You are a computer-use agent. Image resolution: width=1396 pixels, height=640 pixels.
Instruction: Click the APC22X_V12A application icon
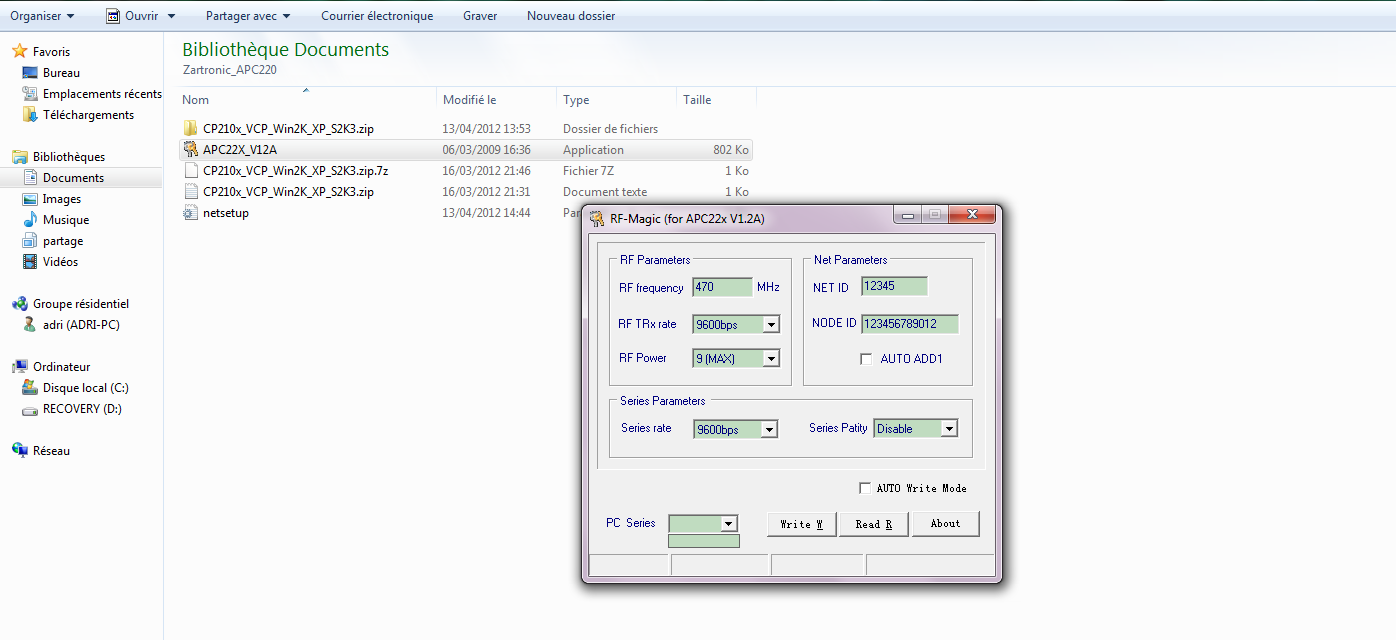[x=191, y=149]
